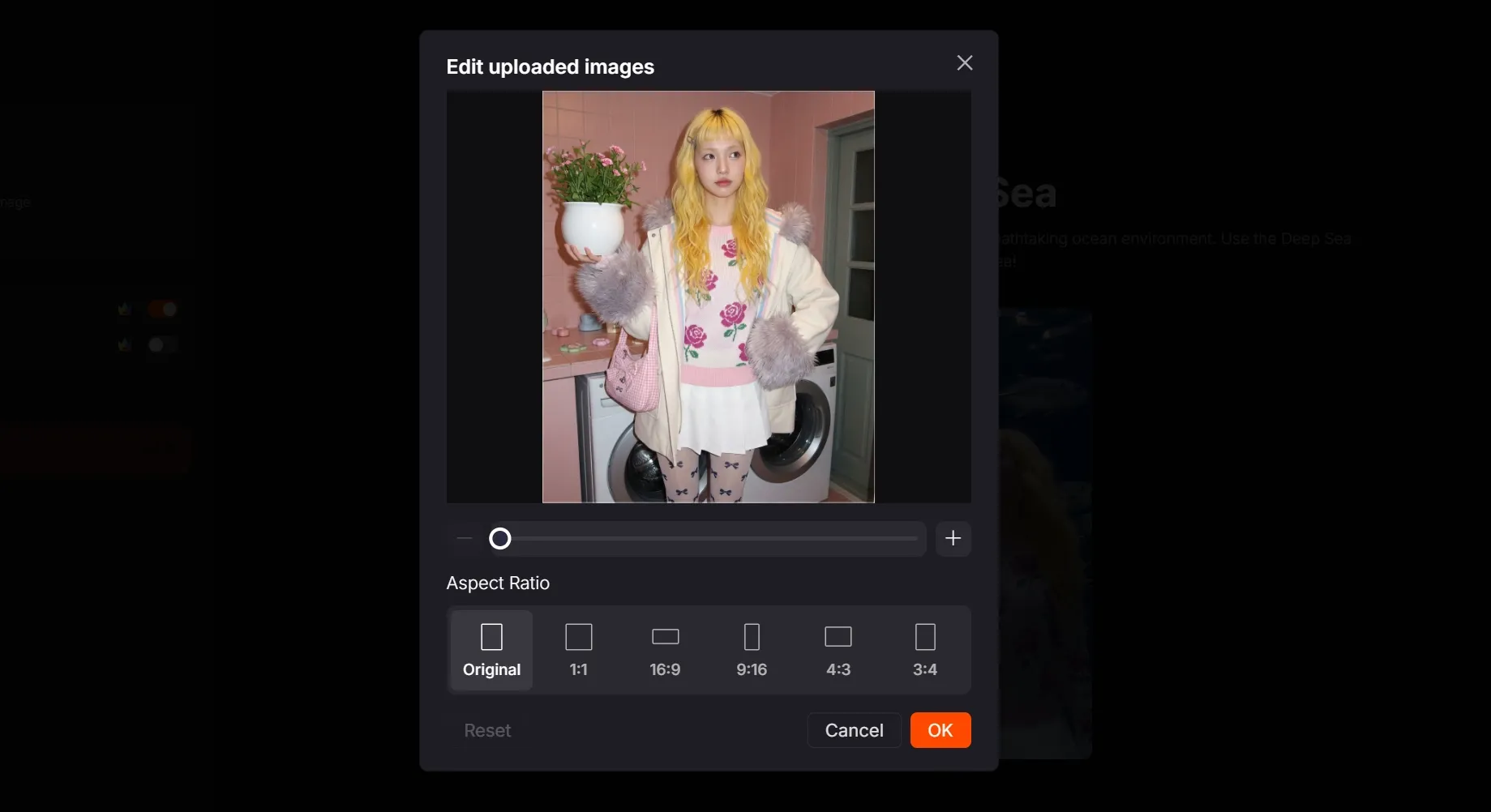The image size is (1491, 812).
Task: Confirm with the orange OK button
Action: [940, 730]
